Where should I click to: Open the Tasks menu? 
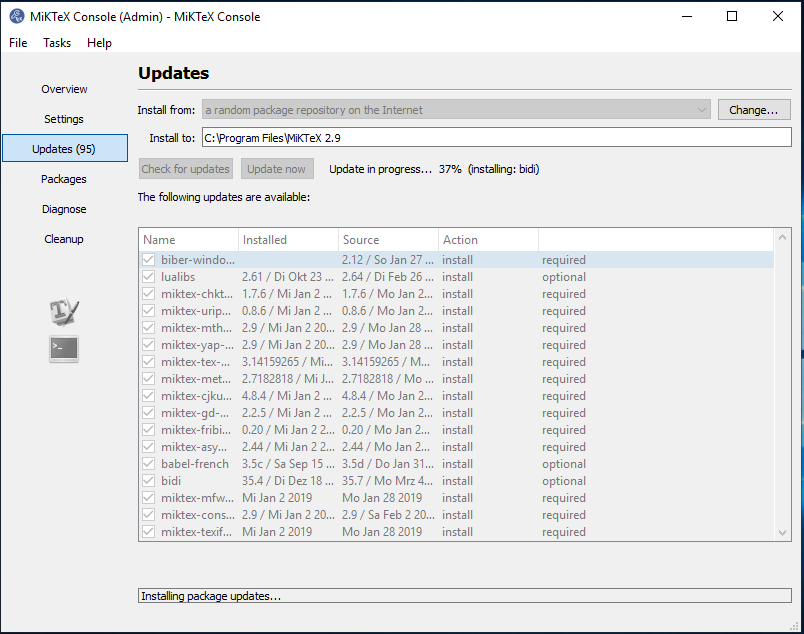57,43
